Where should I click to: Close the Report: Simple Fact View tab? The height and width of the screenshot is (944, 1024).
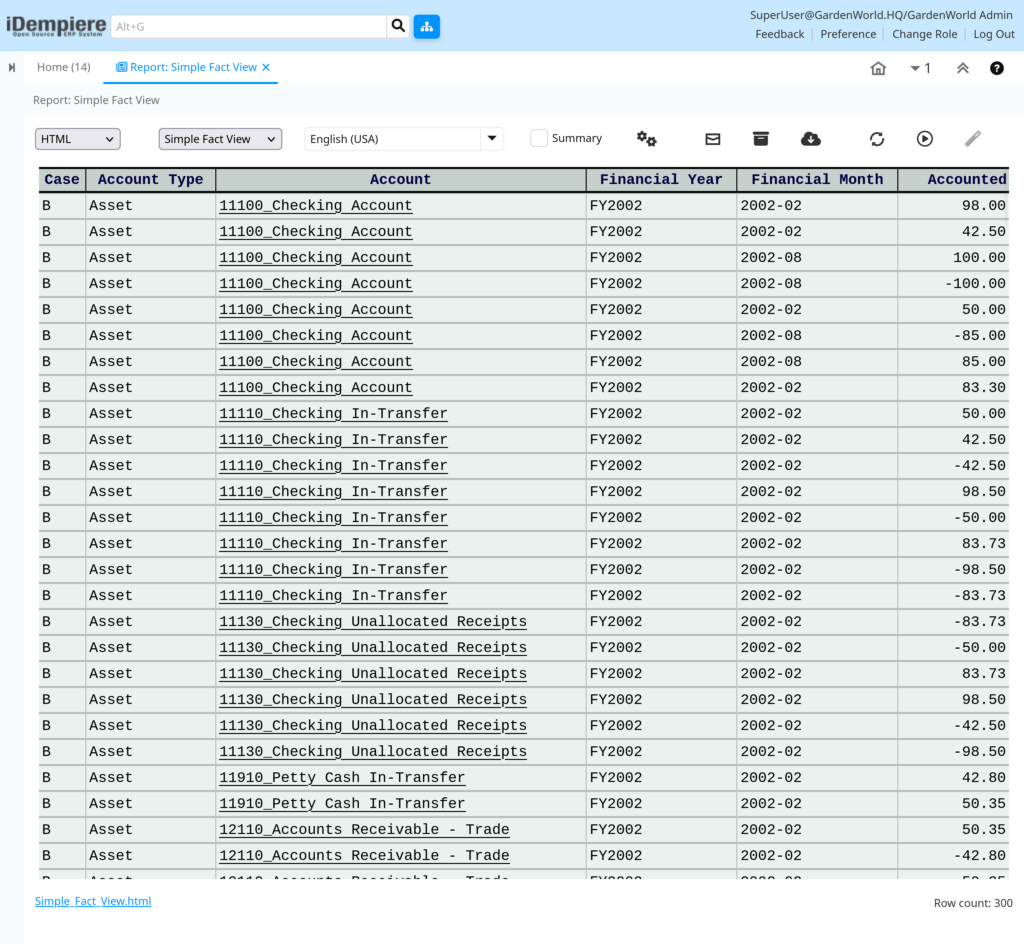[266, 67]
